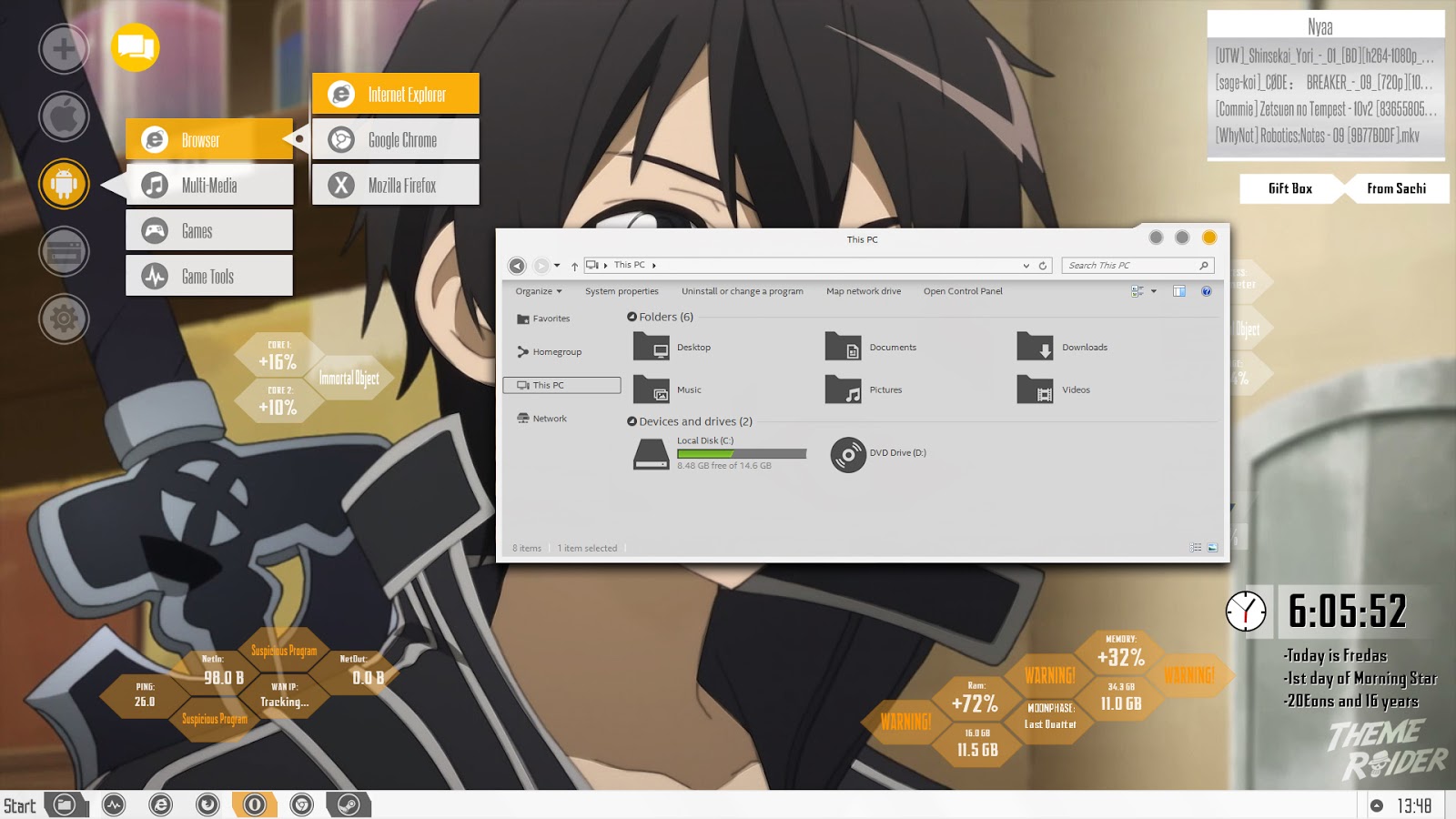
Task: Switch the folder view layout icon
Action: (x=1135, y=290)
